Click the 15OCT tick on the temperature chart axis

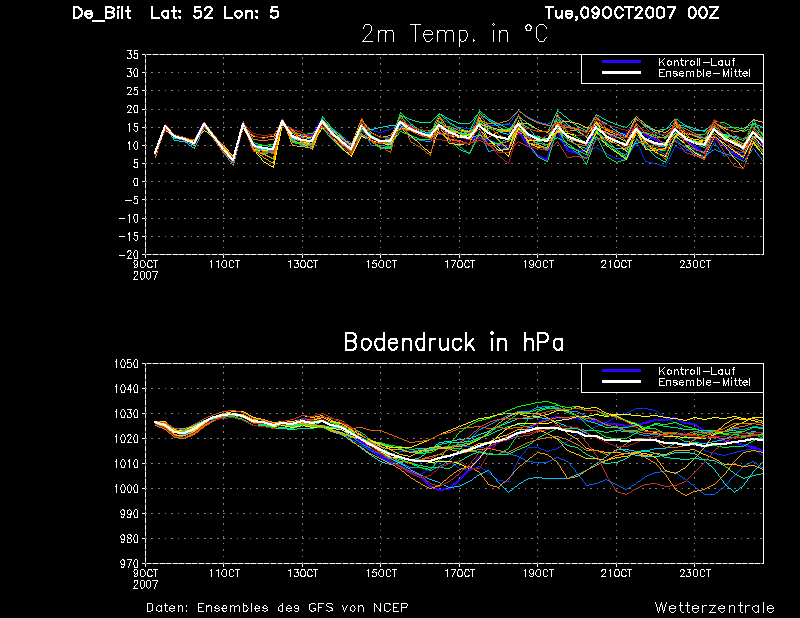pyautogui.click(x=381, y=264)
